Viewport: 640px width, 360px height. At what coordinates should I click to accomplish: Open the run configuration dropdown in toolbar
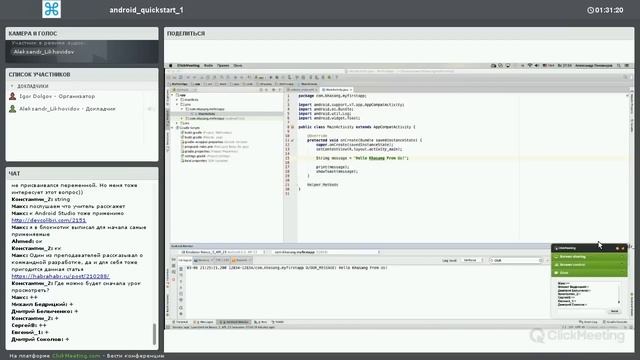[259, 77]
